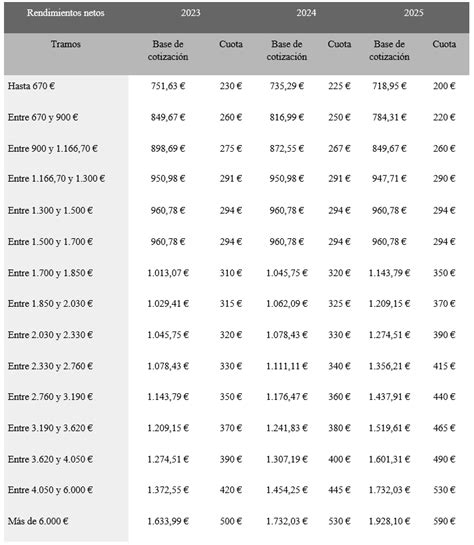Select the 1.143,79 € base in 2025 column
The width and height of the screenshot is (474, 545).
point(389,273)
